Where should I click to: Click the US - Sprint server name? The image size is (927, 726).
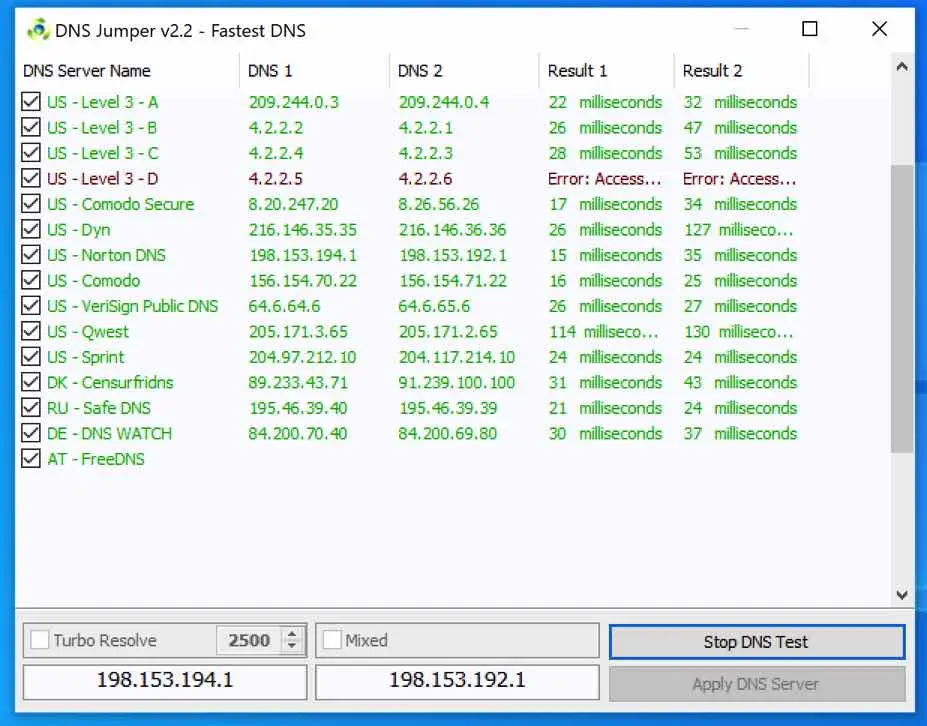(x=86, y=356)
